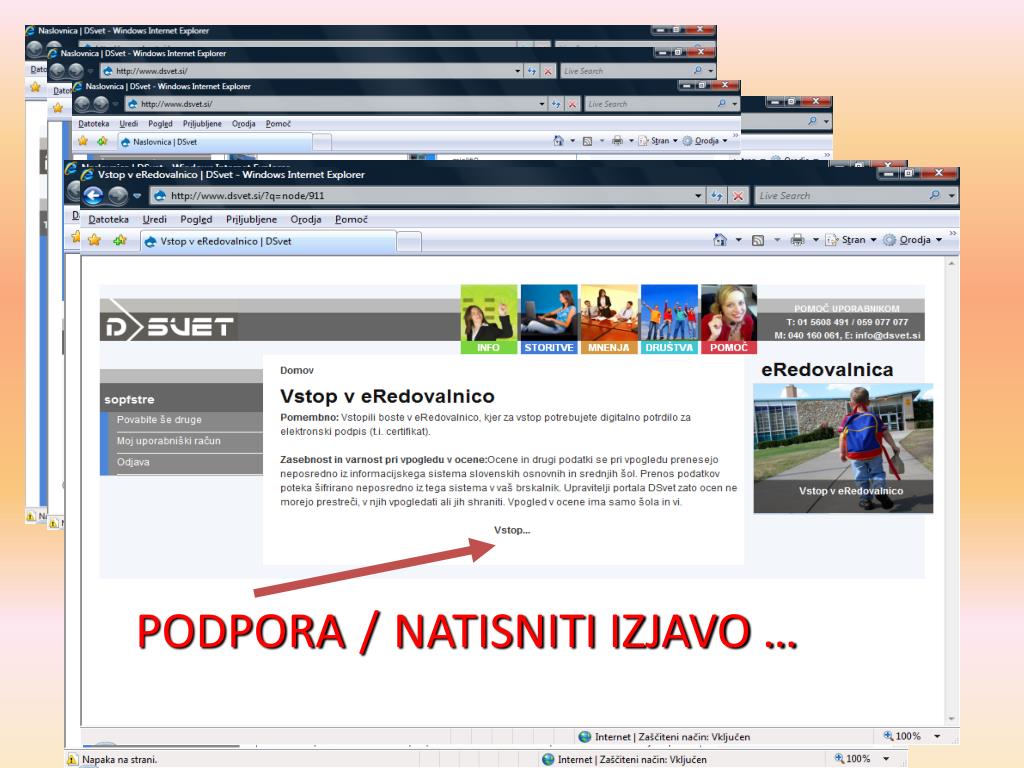Click page scrollbar up arrow in front window
This screenshot has width=1024, height=768.
click(952, 263)
